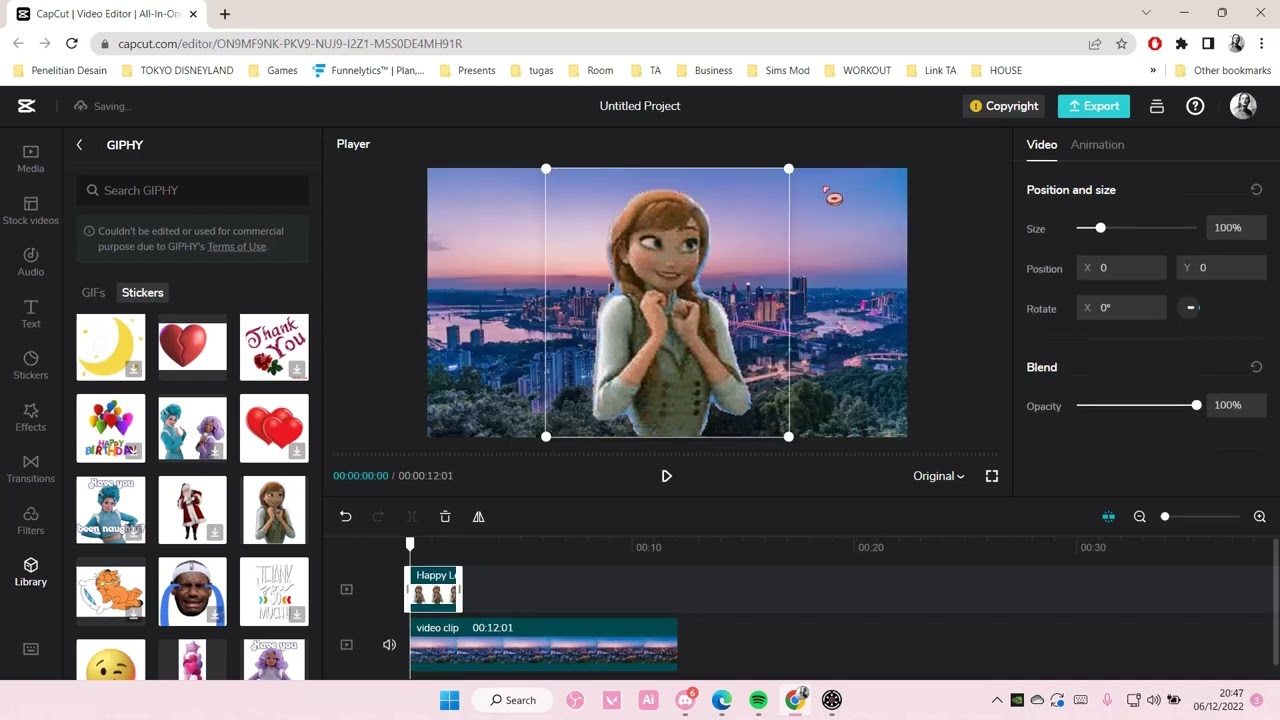Click the Opacity percentage field

1235,405
